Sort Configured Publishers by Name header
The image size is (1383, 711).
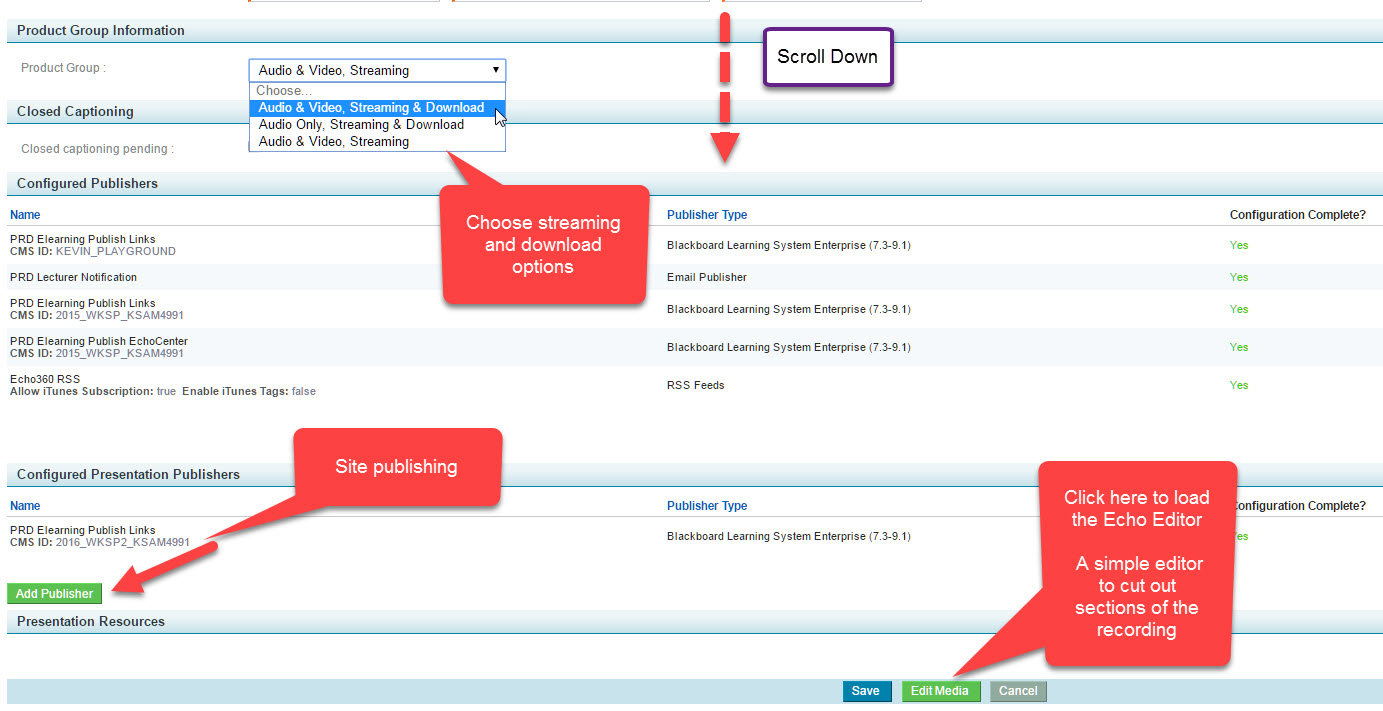(25, 215)
